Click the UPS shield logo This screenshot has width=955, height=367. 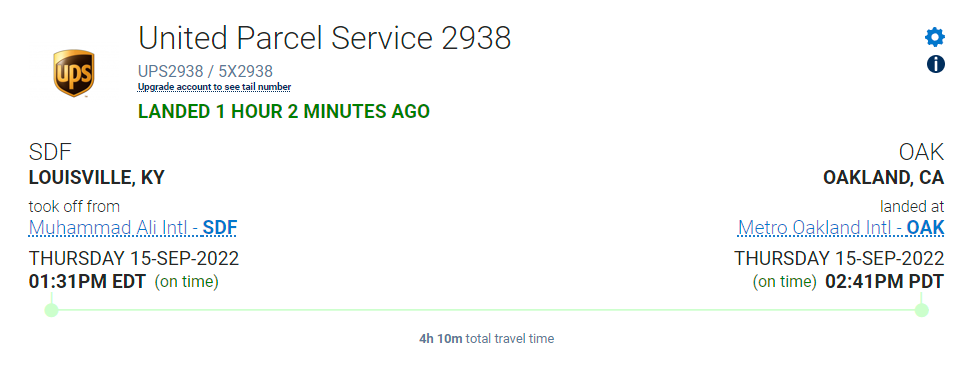click(74, 73)
